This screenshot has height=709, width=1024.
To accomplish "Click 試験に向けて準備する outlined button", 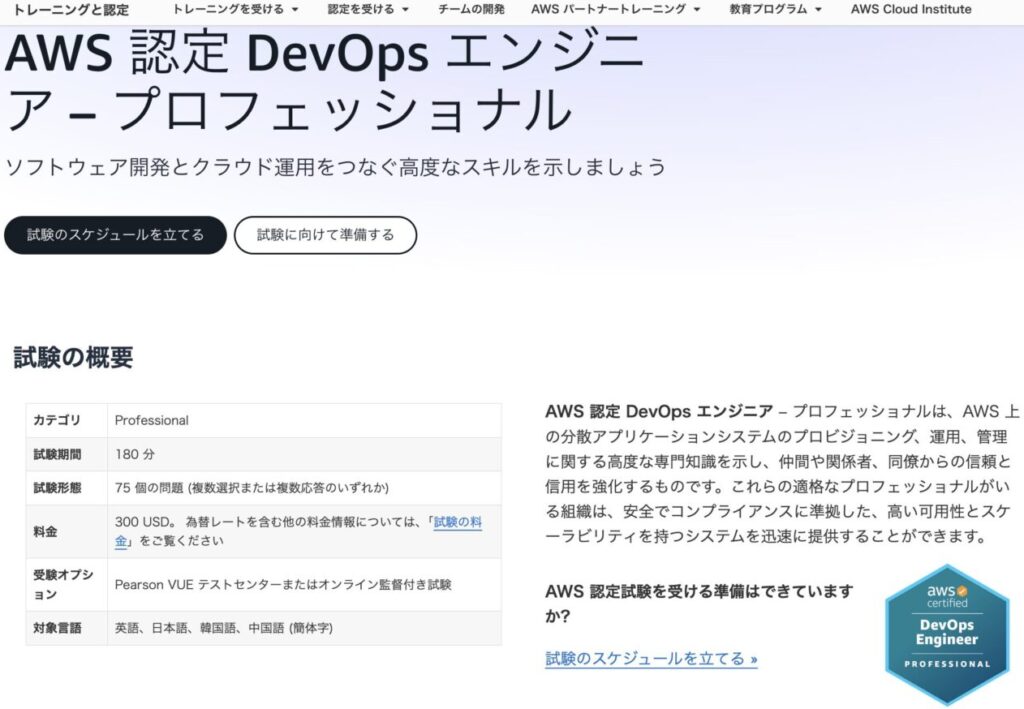I will pyautogui.click(x=325, y=235).
